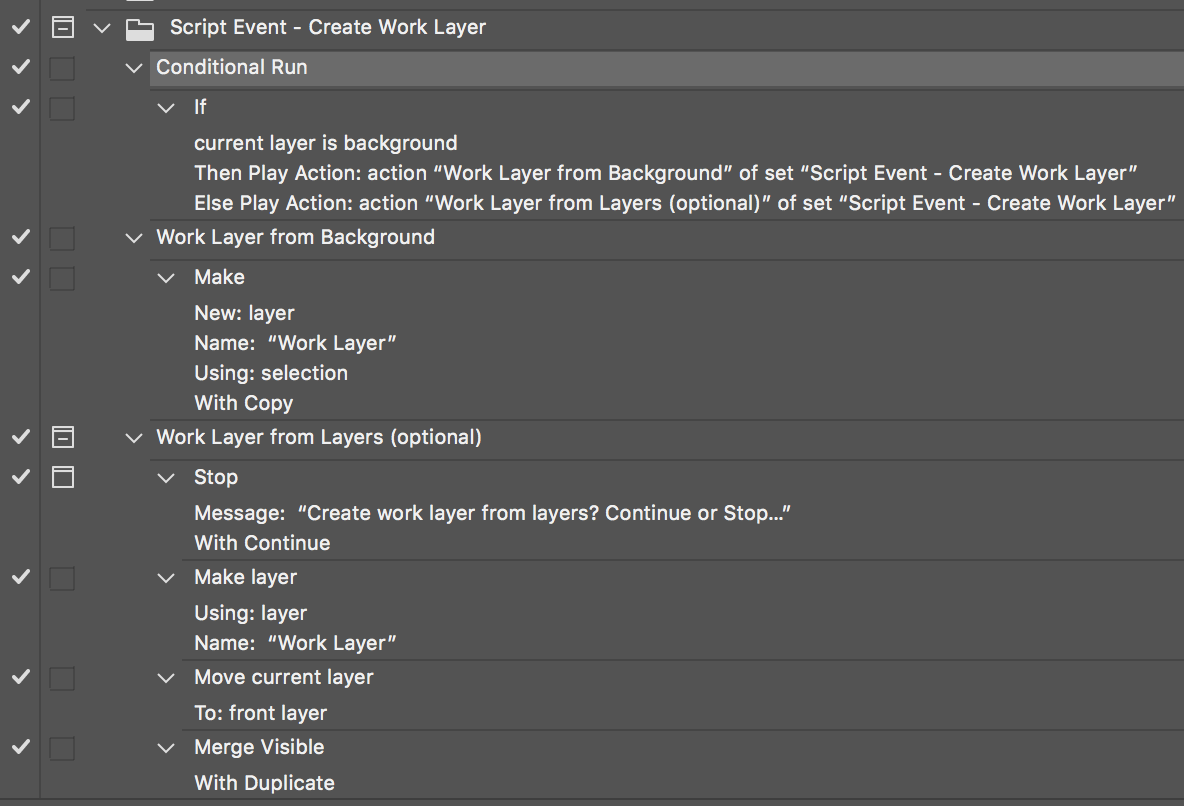This screenshot has width=1184, height=806.
Task: Click the Conditional Run action name
Action: pyautogui.click(x=232, y=67)
